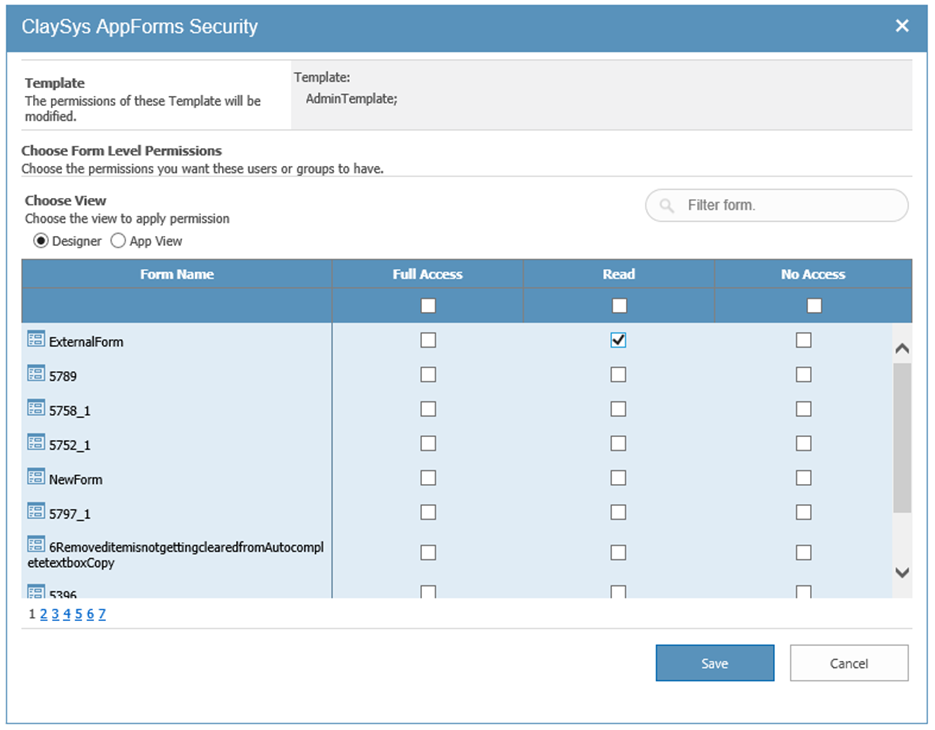935x730 pixels.
Task: Cancel the security dialog
Action: pyautogui.click(x=849, y=663)
